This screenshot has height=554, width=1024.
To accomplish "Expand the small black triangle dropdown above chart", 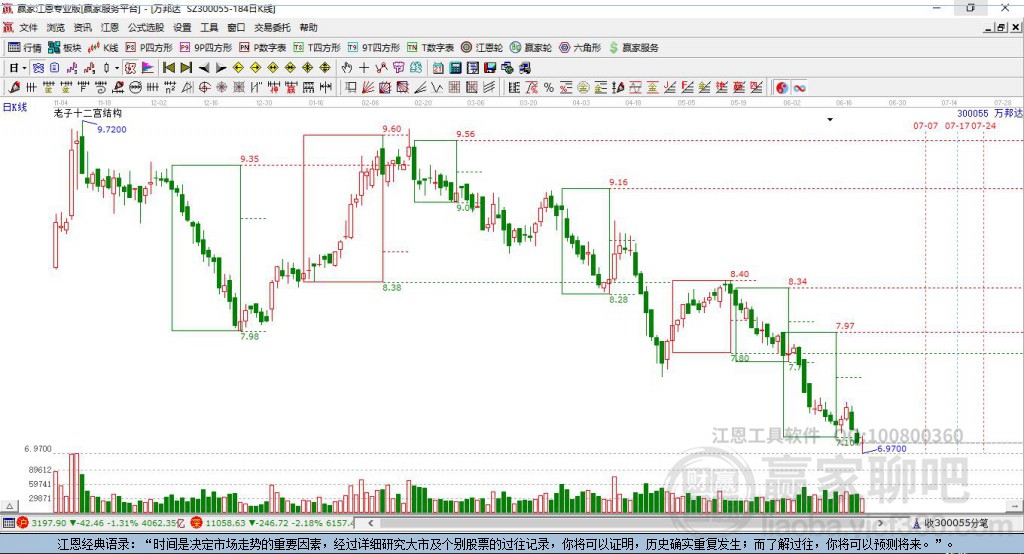I will [x=830, y=120].
